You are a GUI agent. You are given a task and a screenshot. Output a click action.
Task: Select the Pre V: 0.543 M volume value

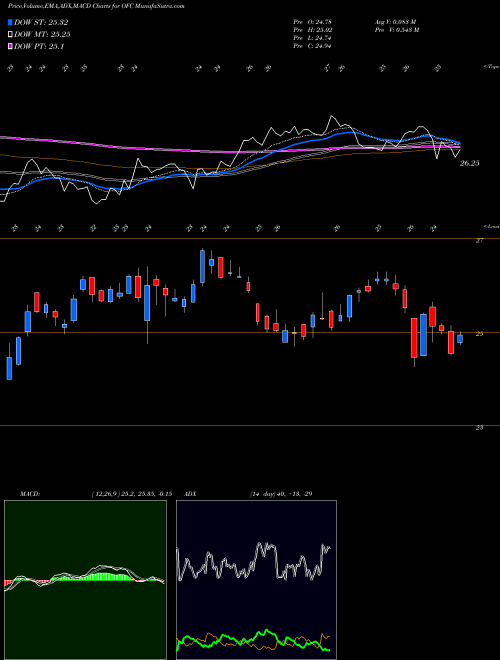pyautogui.click(x=396, y=30)
